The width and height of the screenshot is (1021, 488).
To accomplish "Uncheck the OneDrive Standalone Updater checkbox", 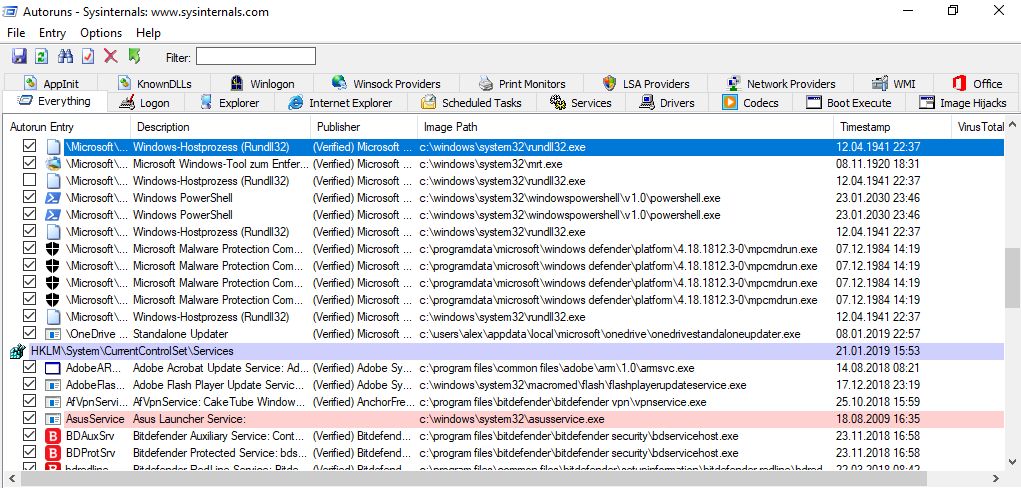I will 29,333.
